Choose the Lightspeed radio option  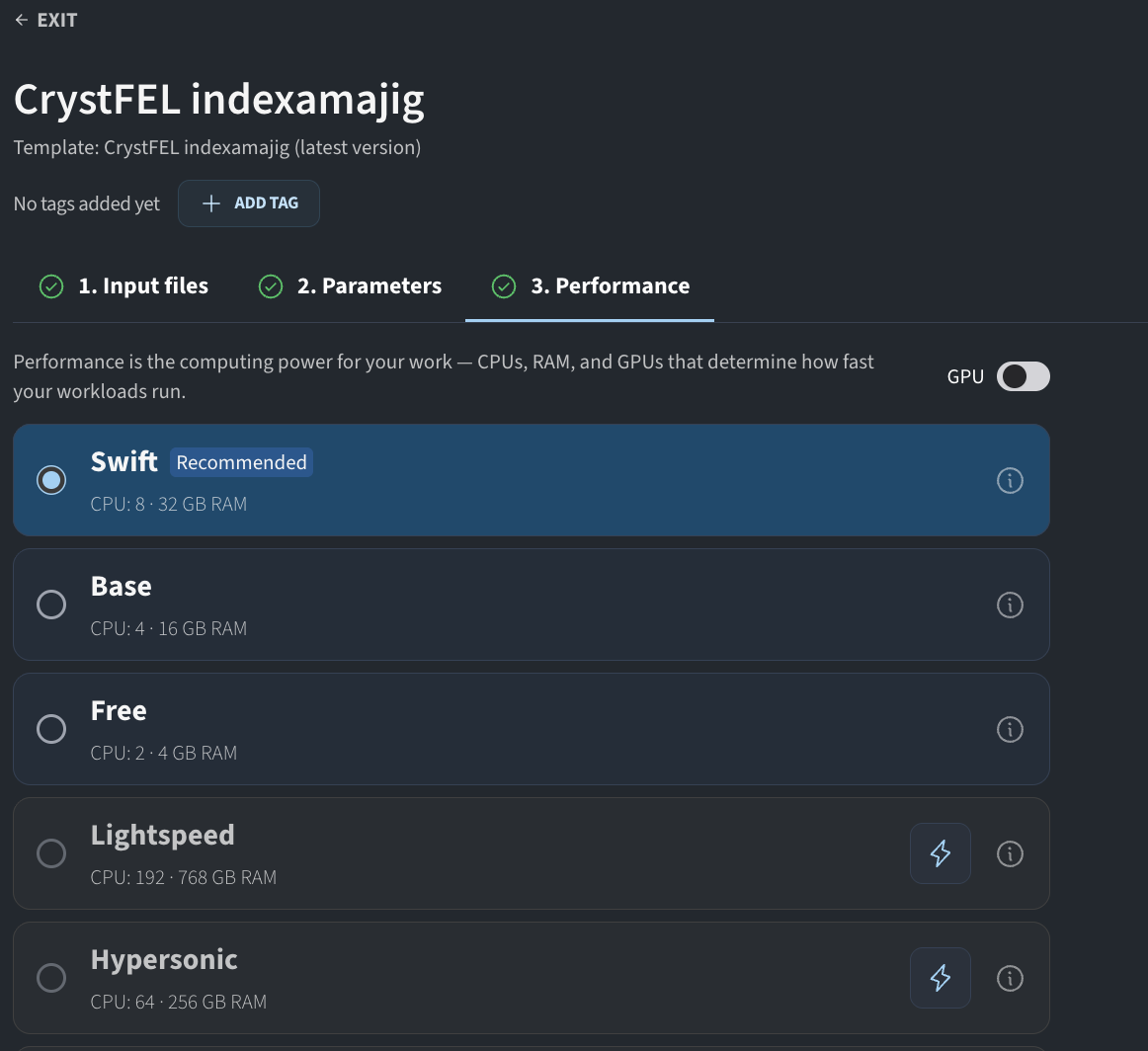(51, 853)
